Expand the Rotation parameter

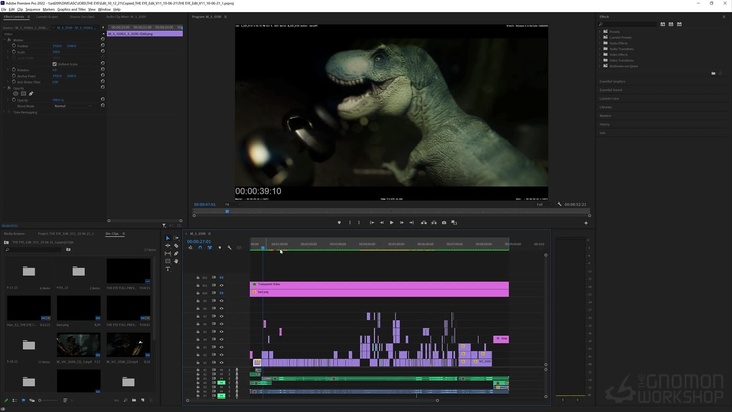click(8, 70)
